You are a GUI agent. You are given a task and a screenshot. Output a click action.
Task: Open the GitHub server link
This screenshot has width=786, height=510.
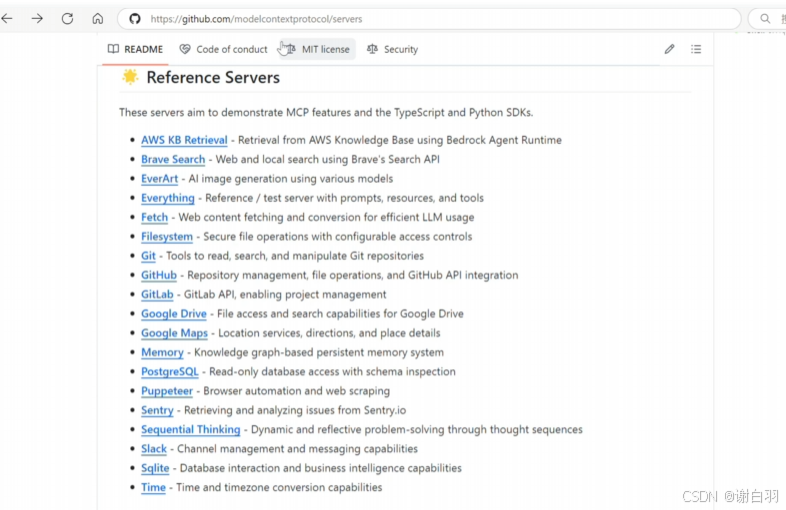coord(159,275)
